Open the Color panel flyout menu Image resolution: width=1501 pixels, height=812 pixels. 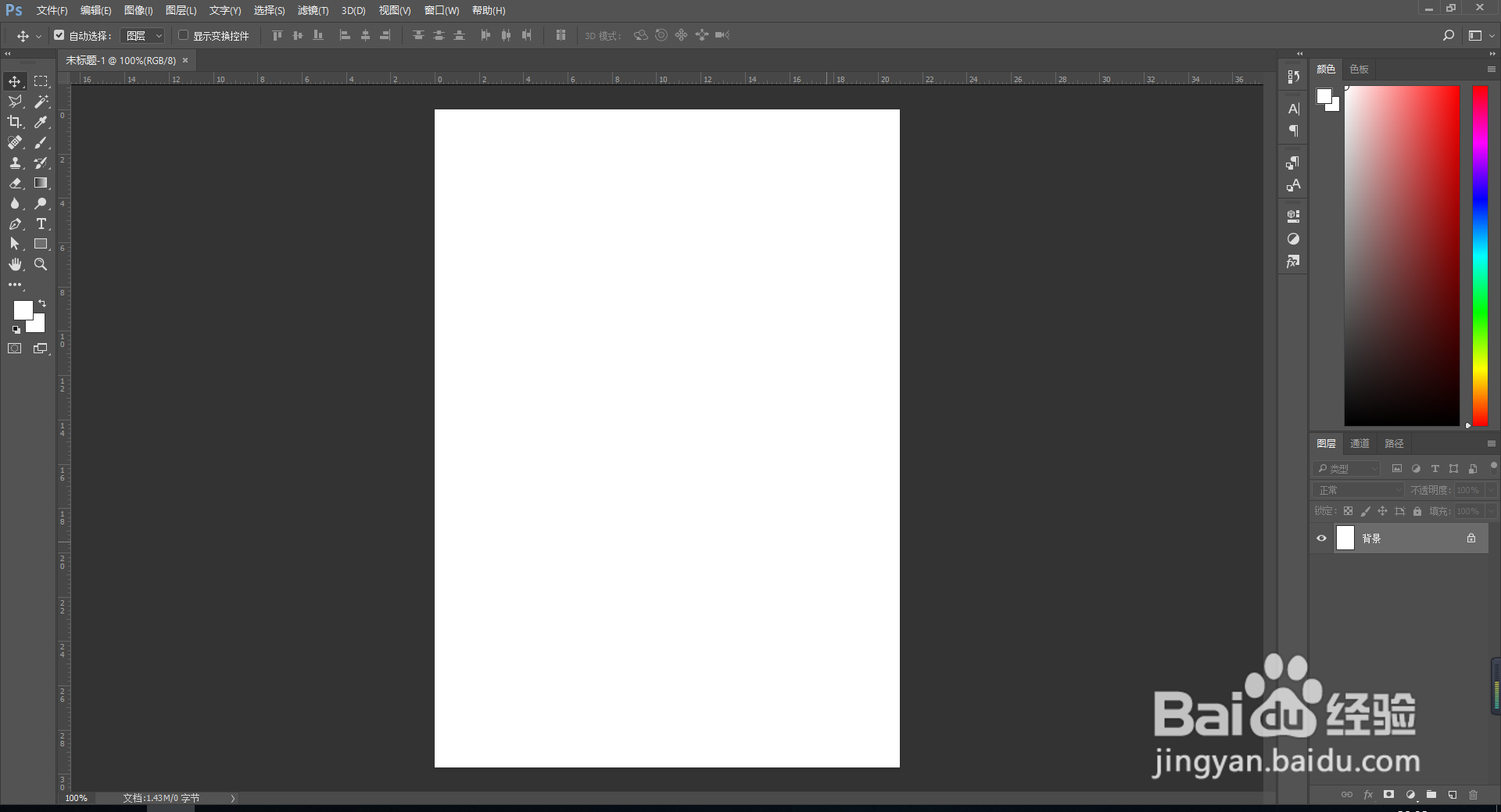tap(1491, 70)
